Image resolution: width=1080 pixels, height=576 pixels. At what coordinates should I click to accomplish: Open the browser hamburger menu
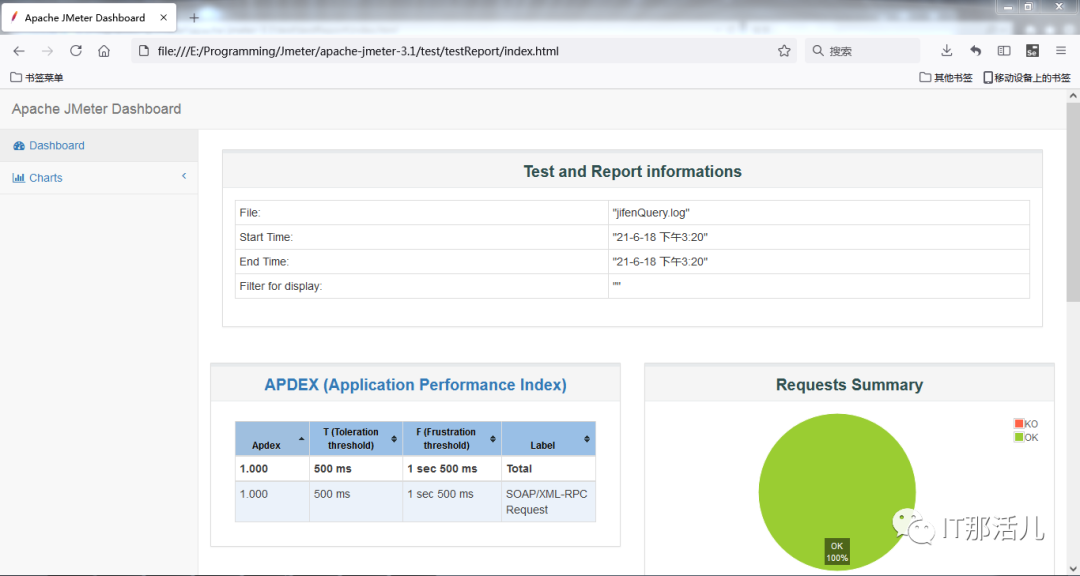click(x=1061, y=51)
